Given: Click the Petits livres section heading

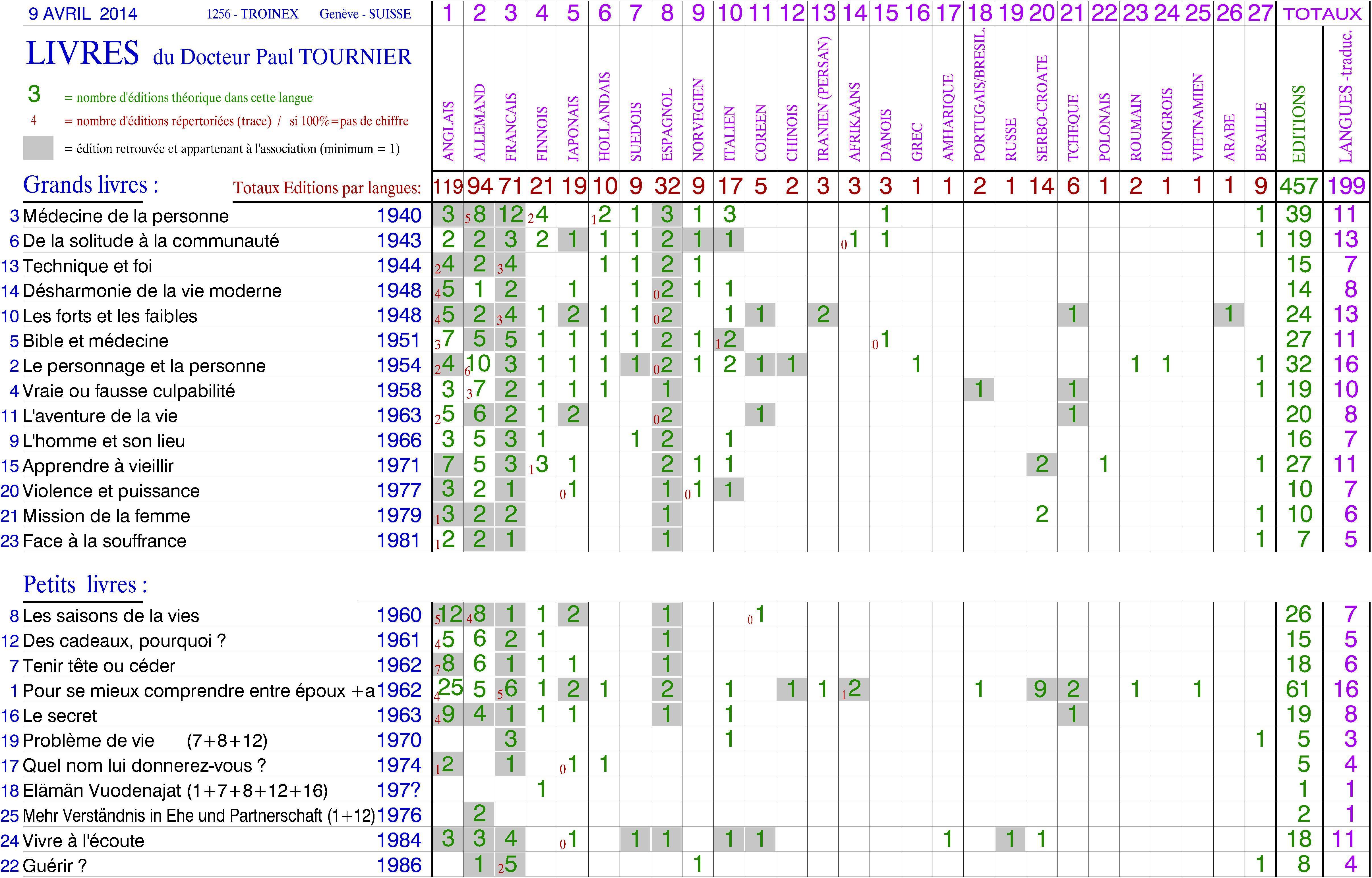Looking at the screenshot, I should pyautogui.click(x=85, y=584).
